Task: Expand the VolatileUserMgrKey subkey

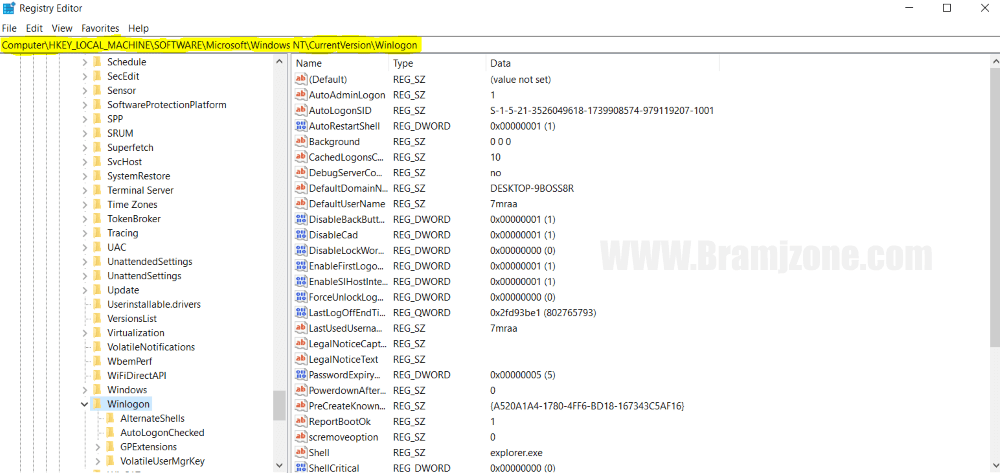Action: pyautogui.click(x=98, y=461)
